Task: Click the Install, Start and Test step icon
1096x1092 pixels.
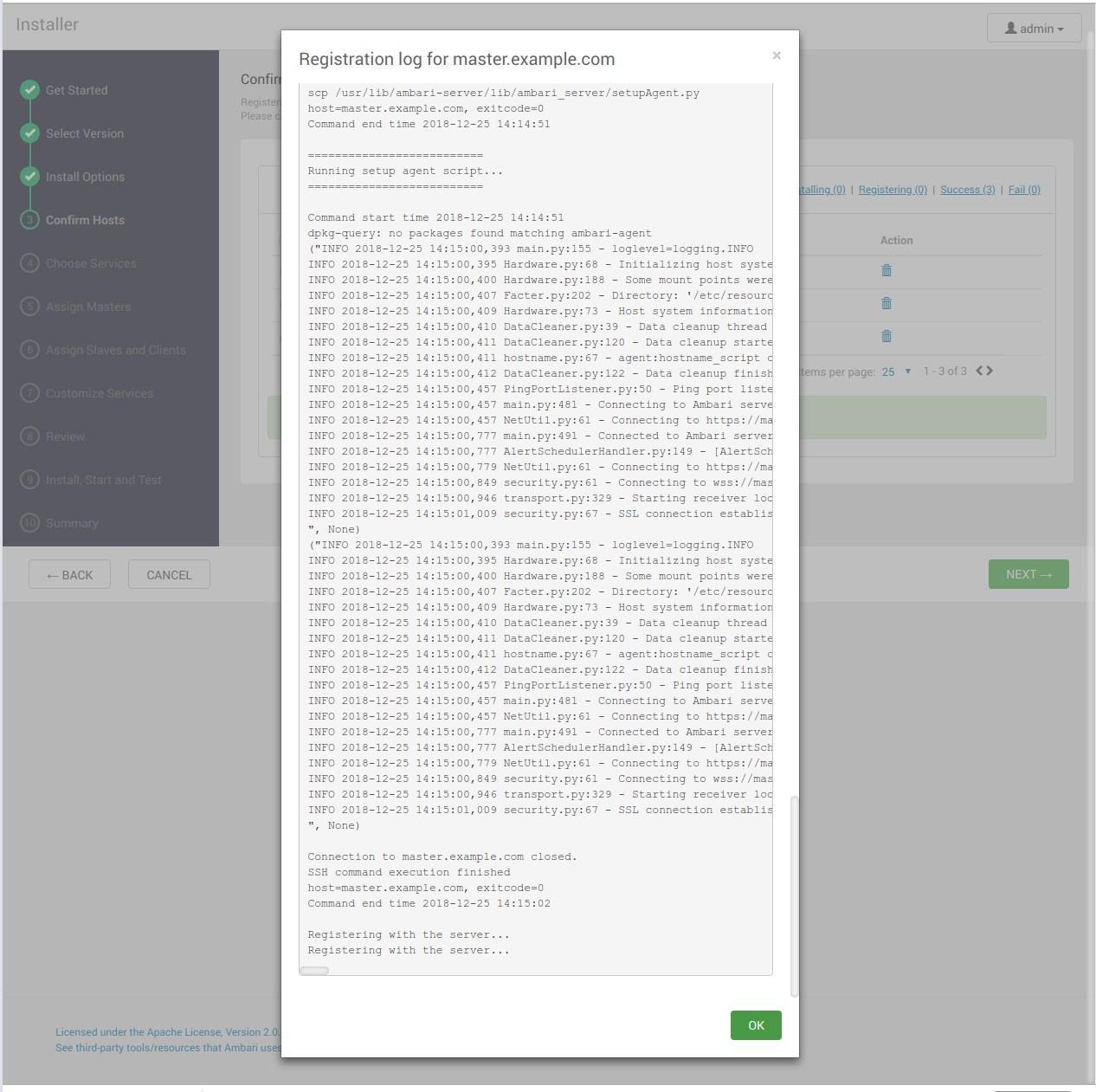Action: (x=30, y=480)
